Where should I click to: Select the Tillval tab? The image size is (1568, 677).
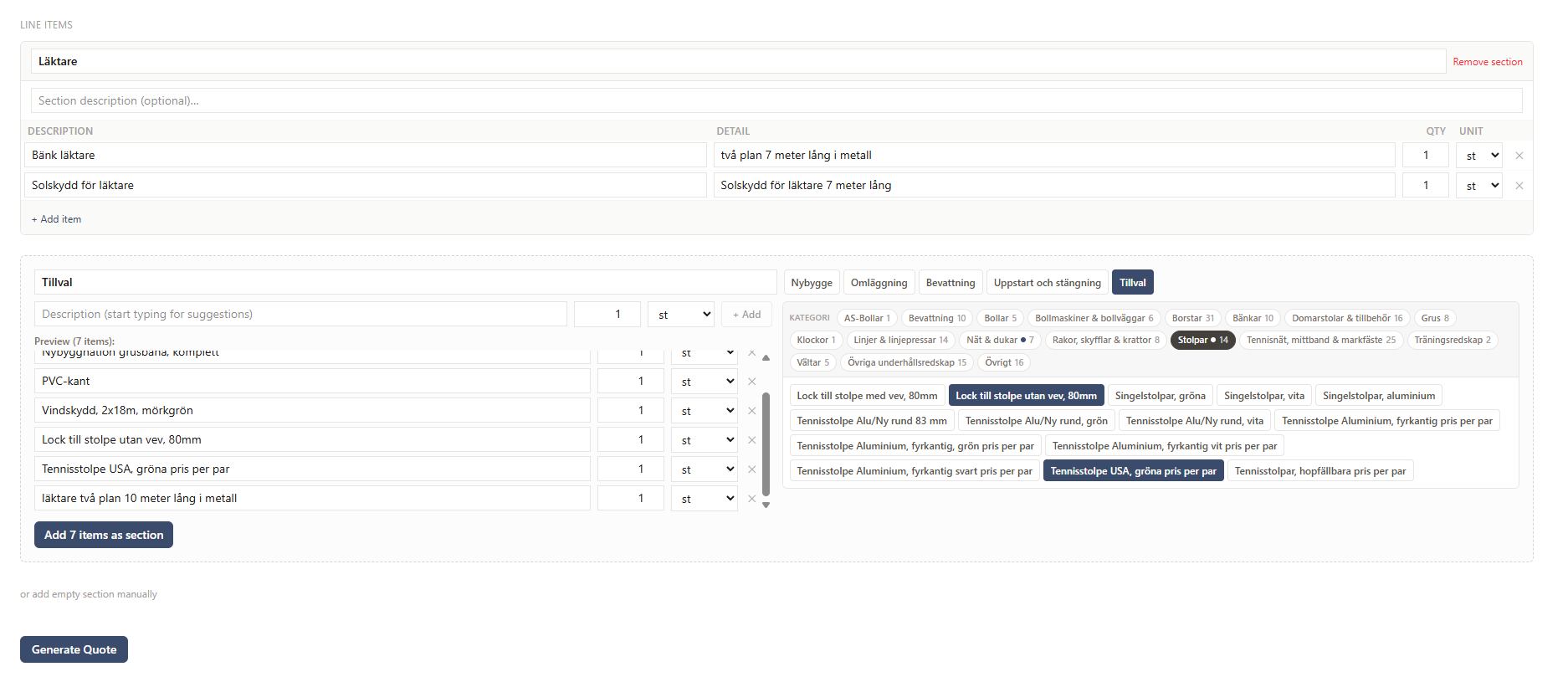click(1133, 283)
